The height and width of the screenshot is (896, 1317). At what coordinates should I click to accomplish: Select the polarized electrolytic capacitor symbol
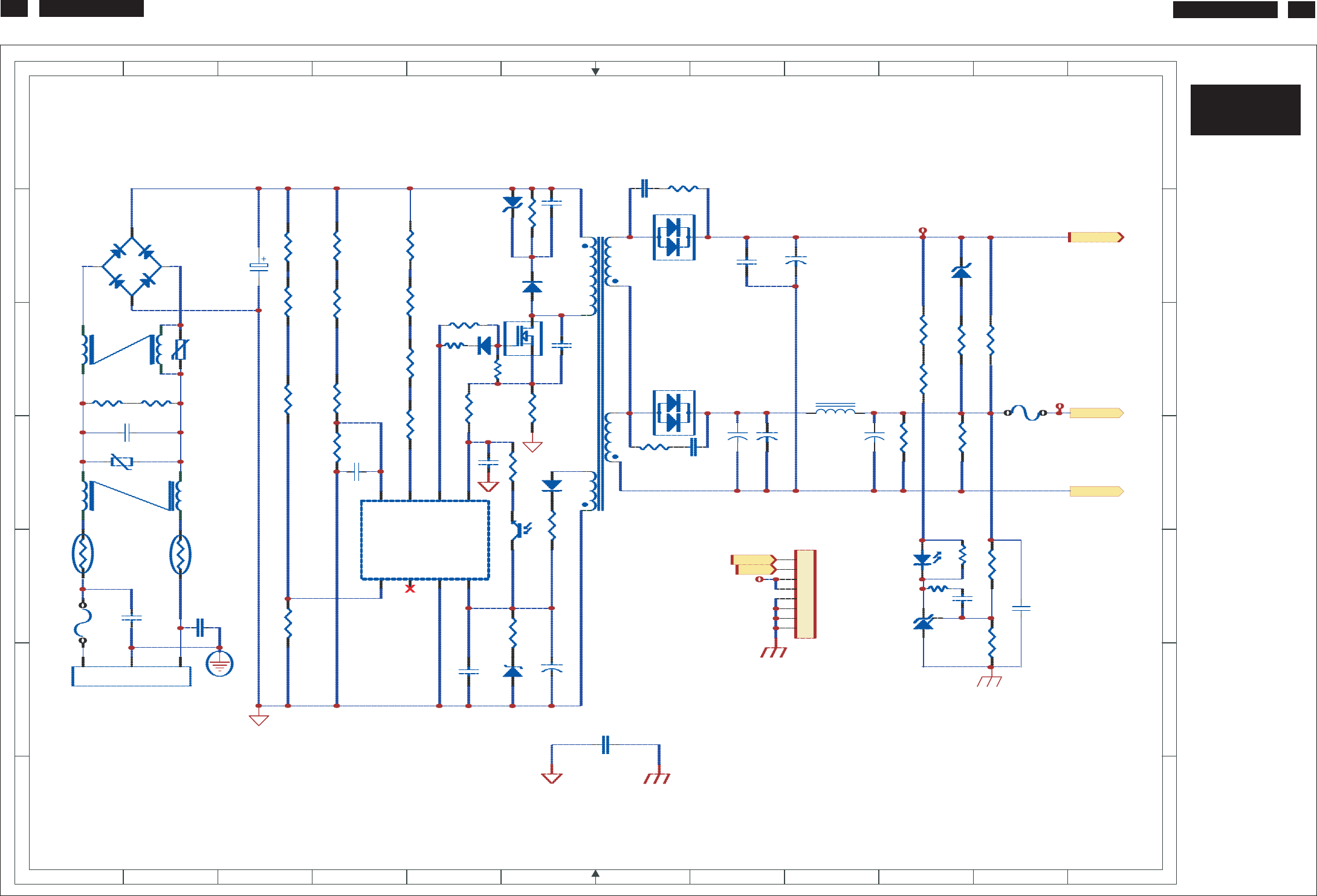click(x=259, y=266)
